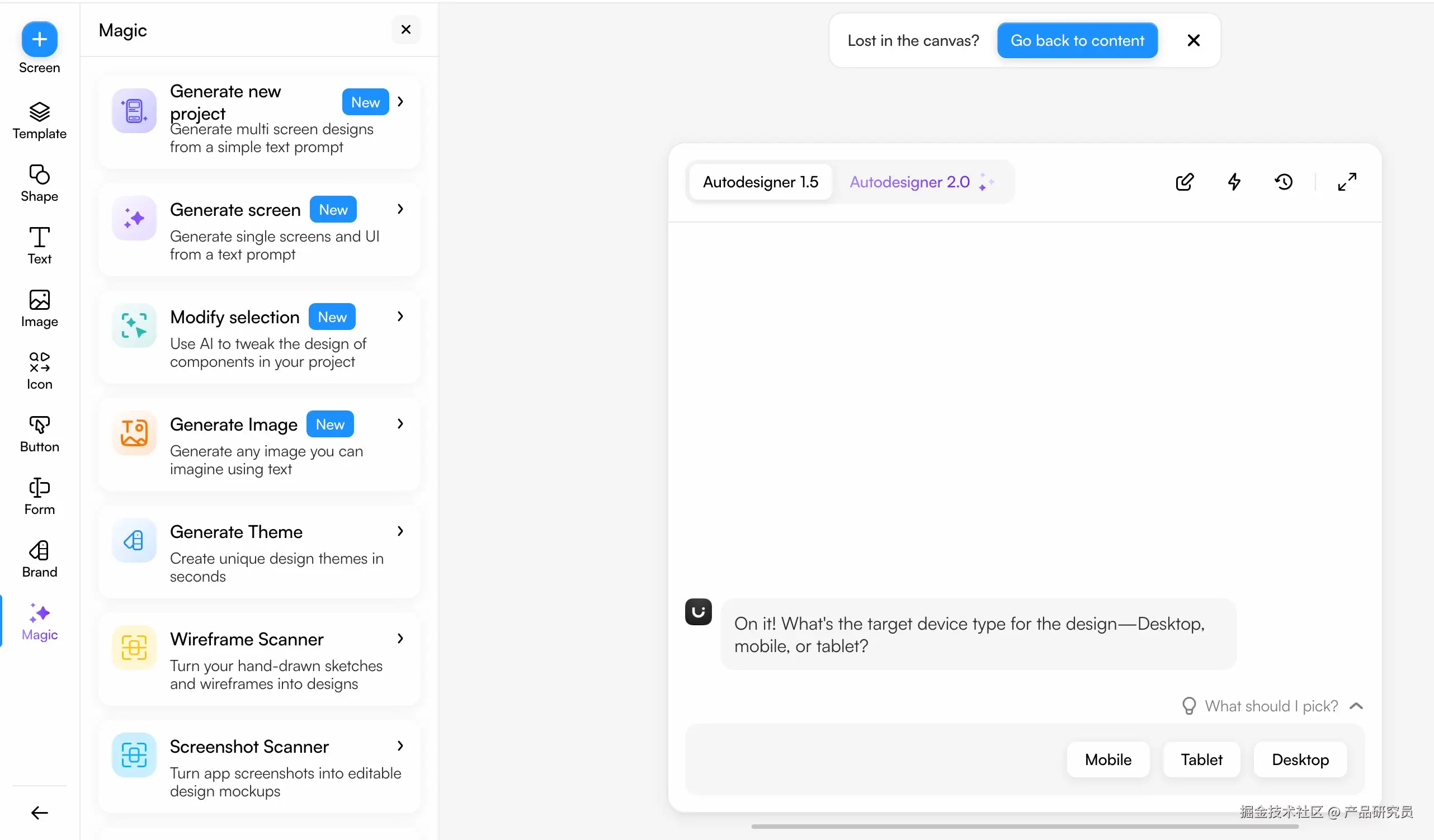The height and width of the screenshot is (840, 1434).
Task: Expand the Wireframe Scanner chevron
Action: 400,639
